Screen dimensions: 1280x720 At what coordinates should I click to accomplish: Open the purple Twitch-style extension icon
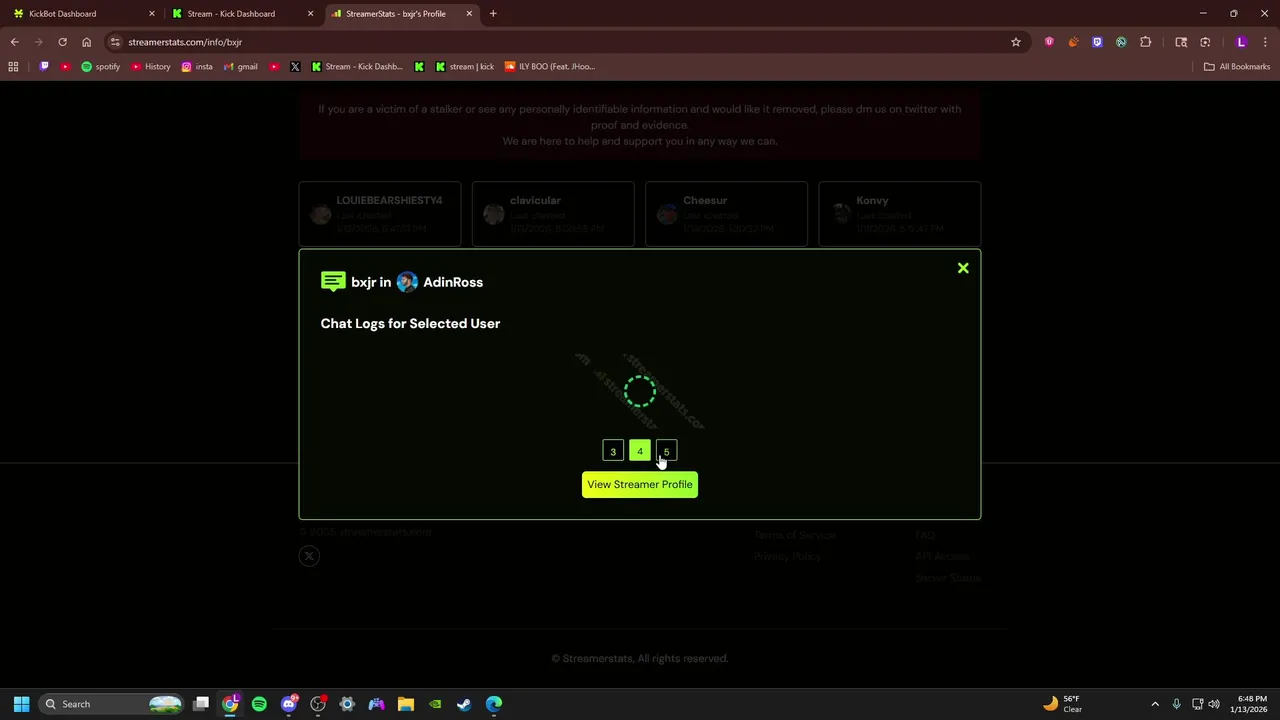[x=1097, y=42]
